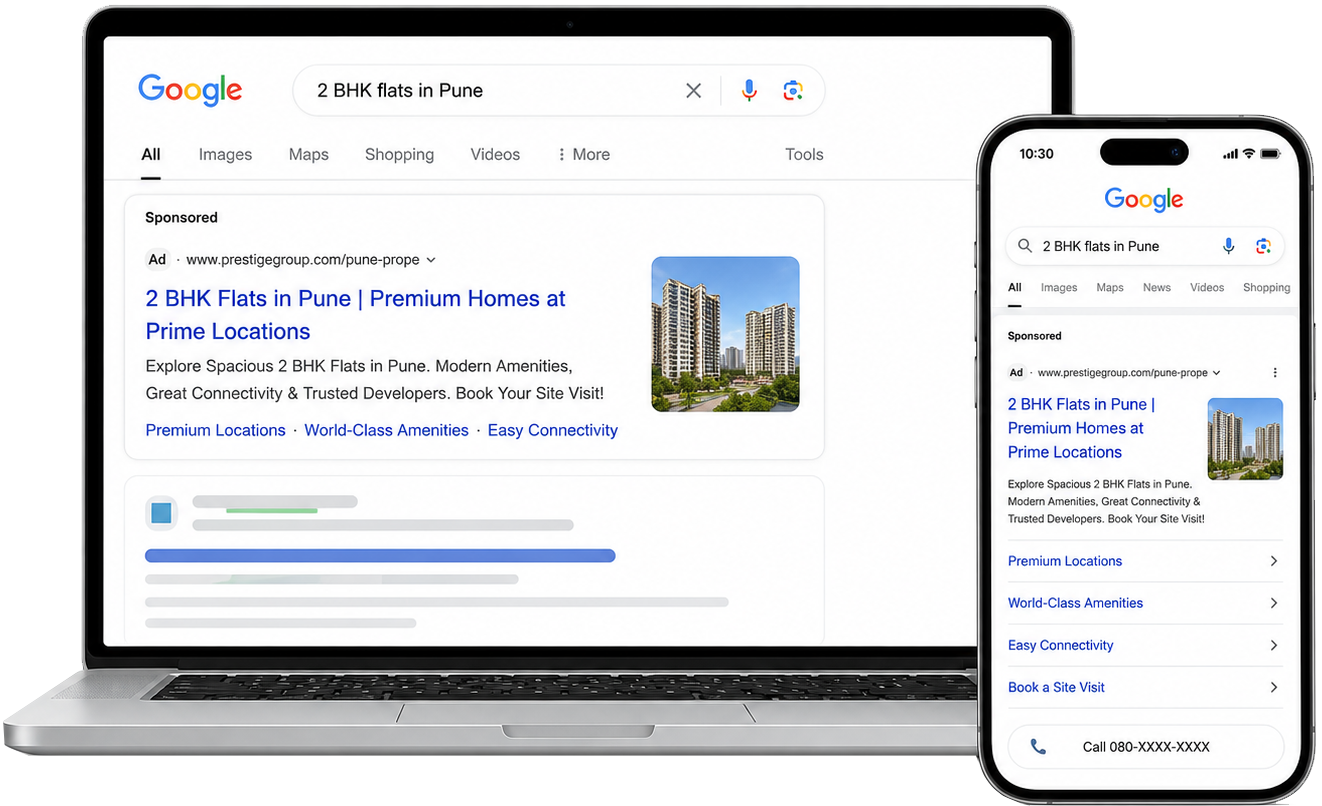Tap World-Class Amenities sitelink on the phone
The height and width of the screenshot is (806, 1322).
click(x=1075, y=603)
